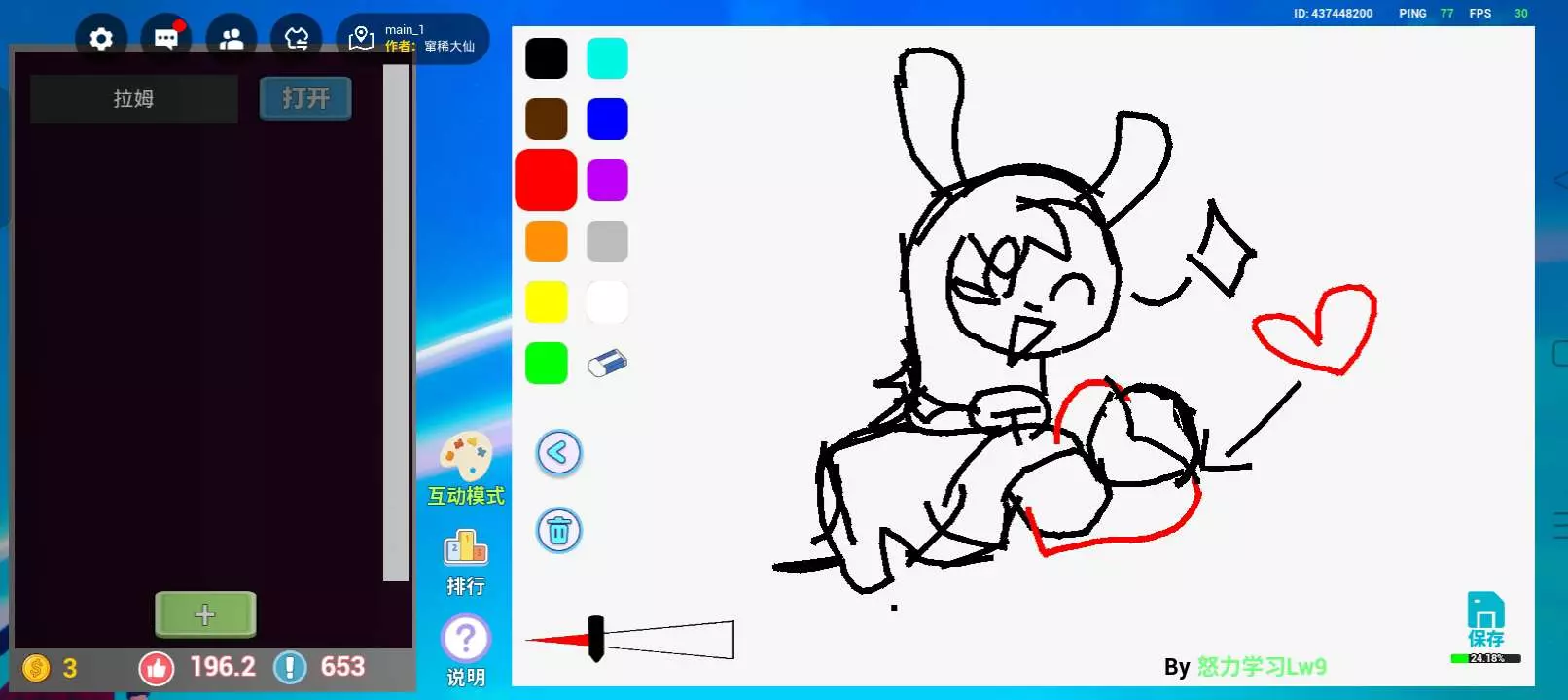
Task: Click the thumbs-up like icon
Action: (x=157, y=668)
